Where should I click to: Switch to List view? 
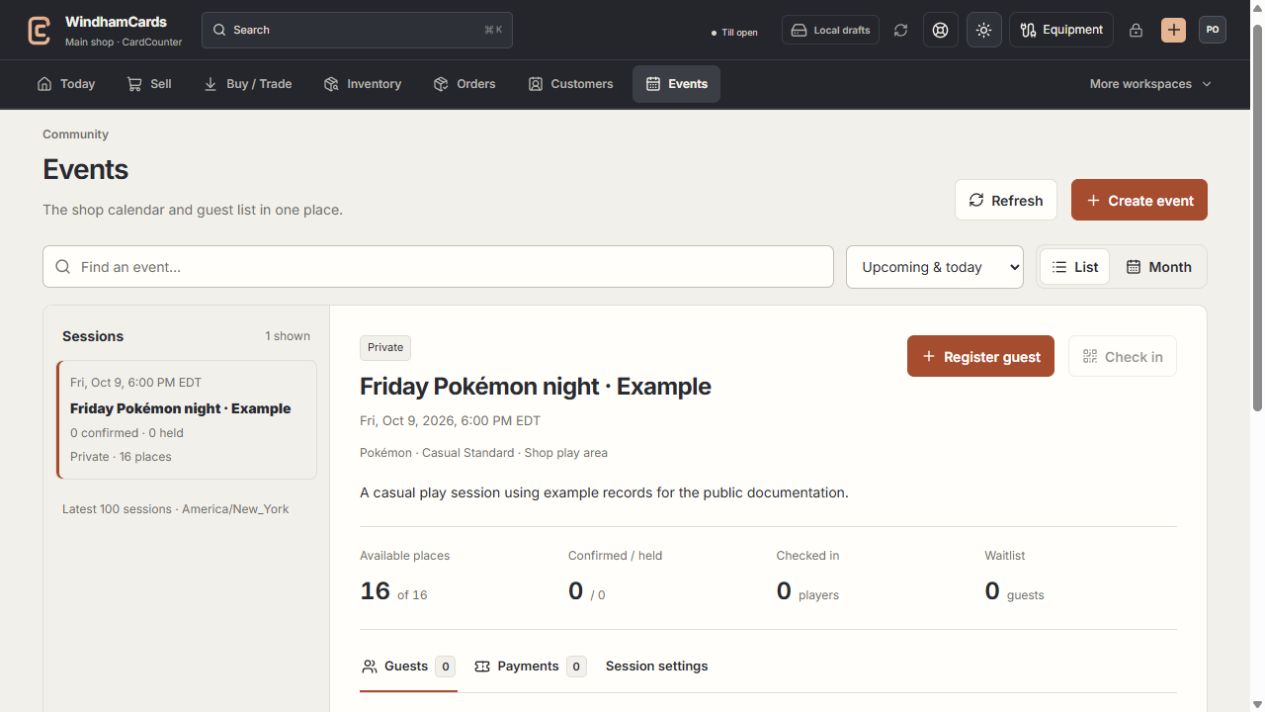(x=1075, y=267)
